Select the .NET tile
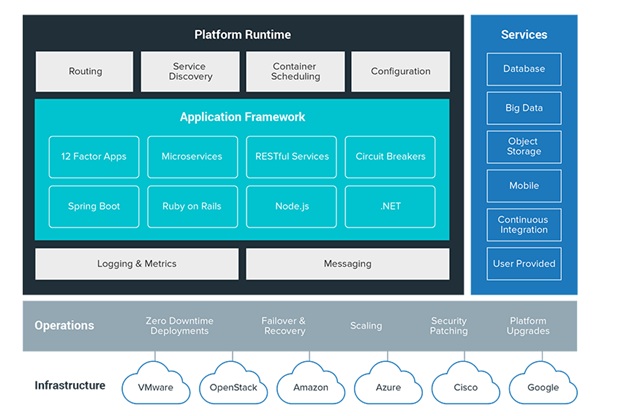 (390, 207)
